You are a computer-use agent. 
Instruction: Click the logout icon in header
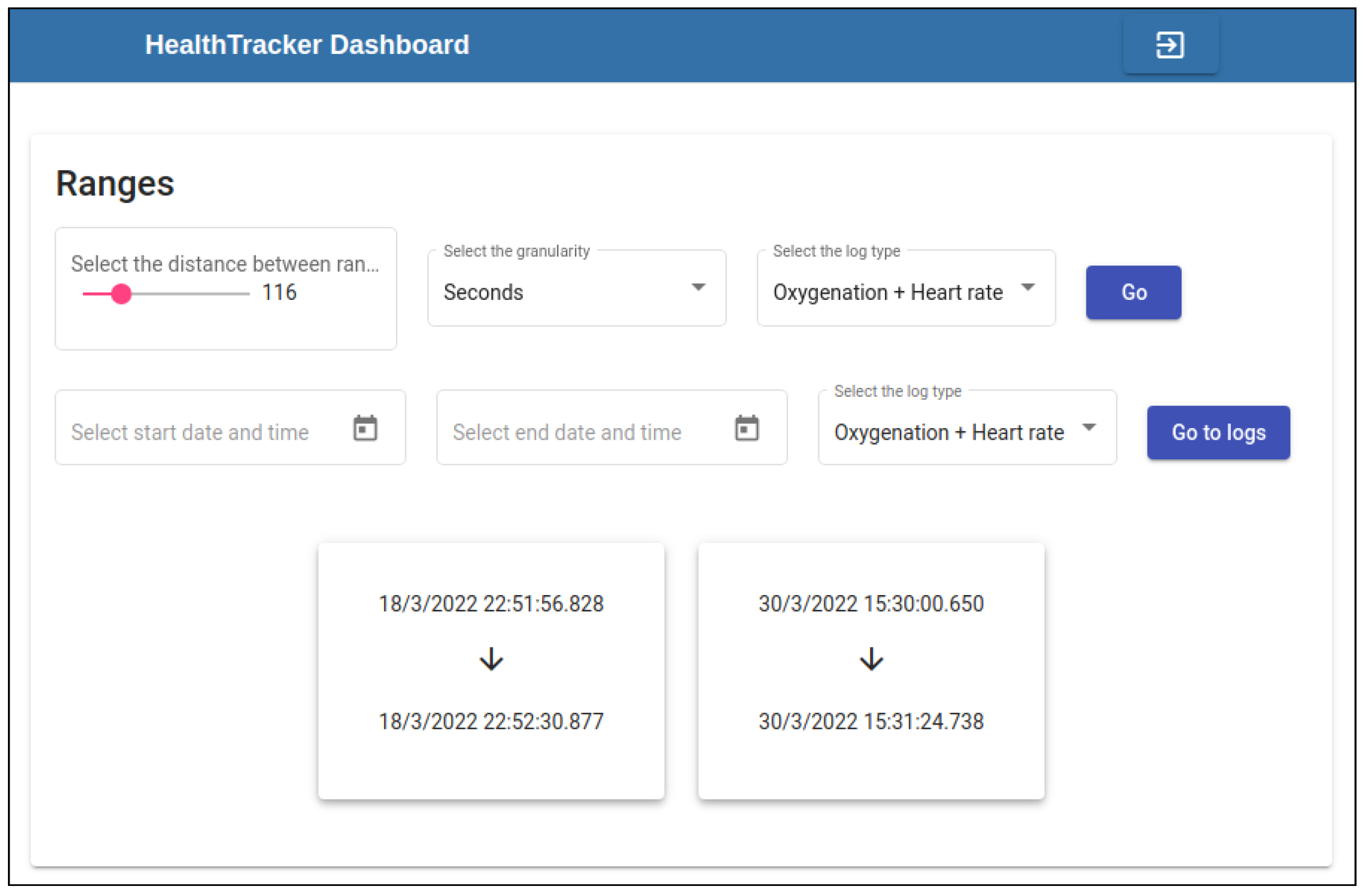[x=1169, y=45]
